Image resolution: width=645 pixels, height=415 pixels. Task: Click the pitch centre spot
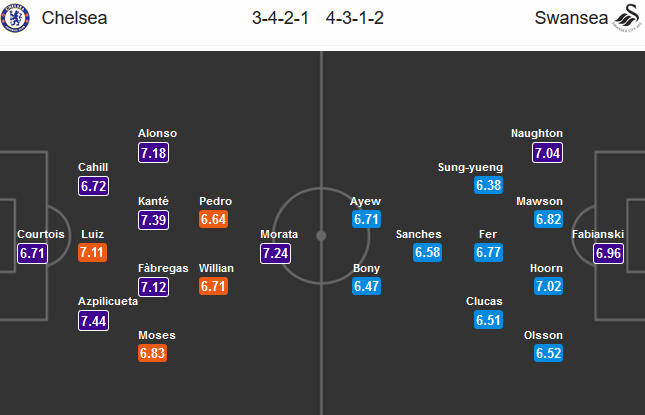321,236
